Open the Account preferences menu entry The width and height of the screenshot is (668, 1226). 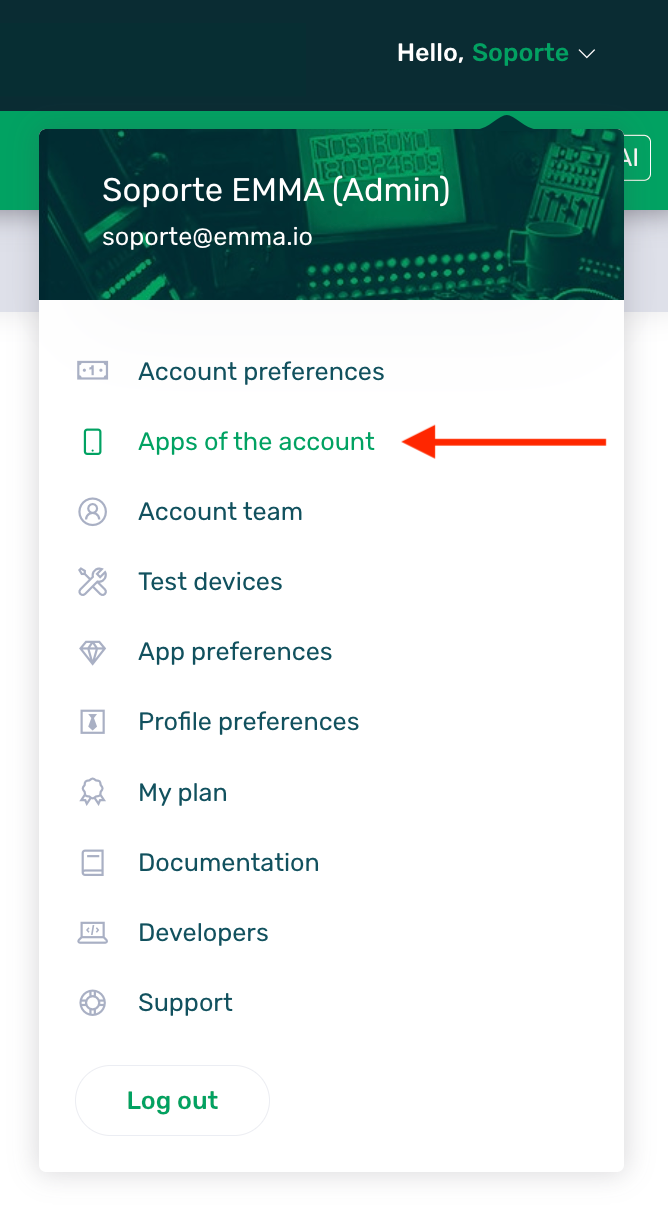(x=261, y=371)
